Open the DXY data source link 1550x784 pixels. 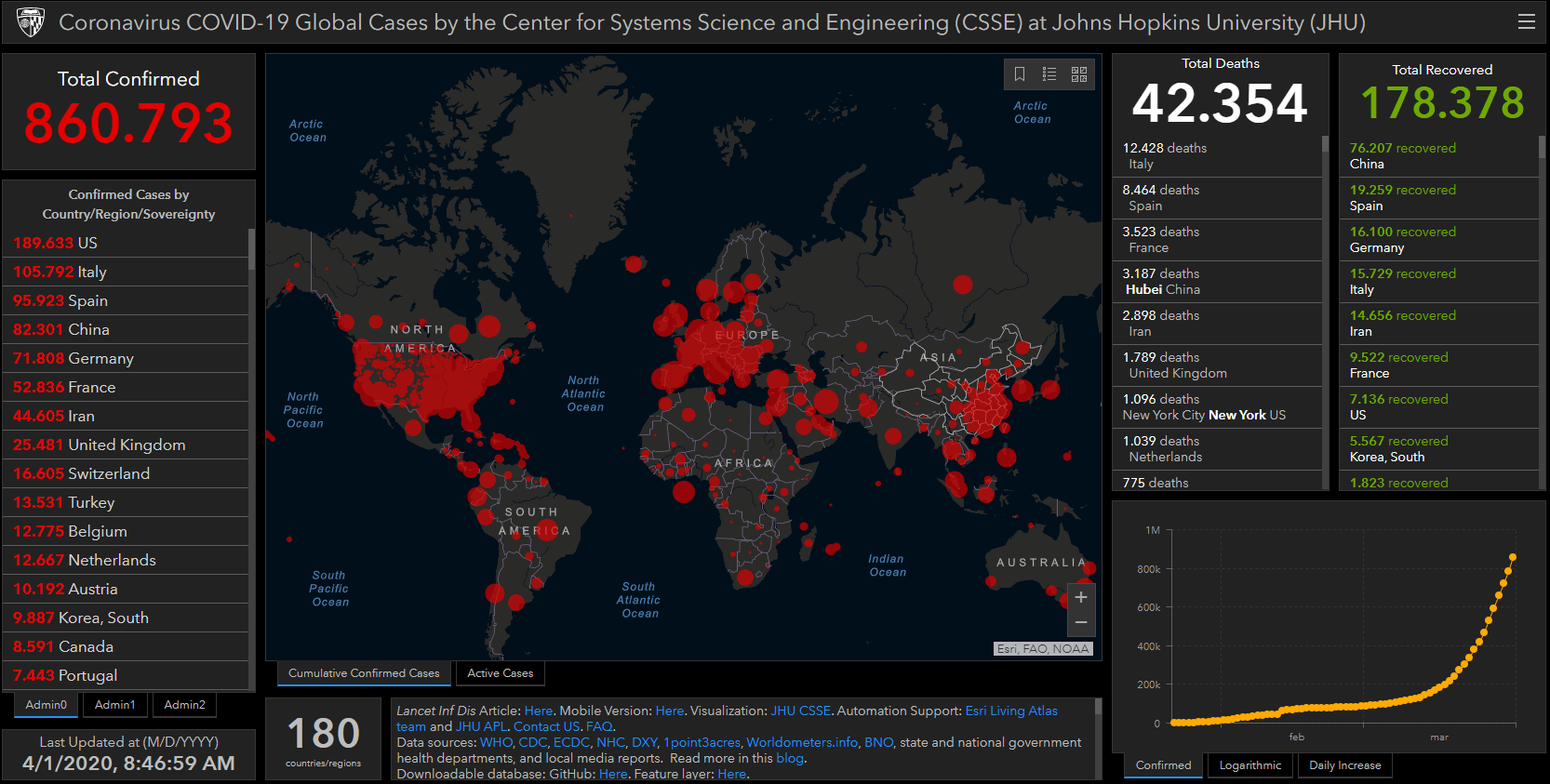pos(644,742)
